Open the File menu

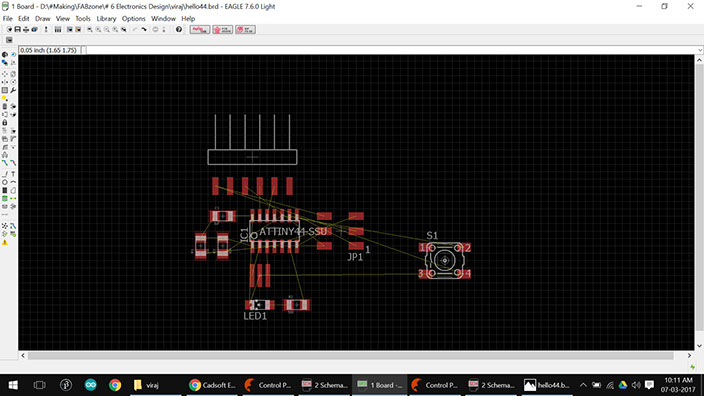(x=8, y=18)
